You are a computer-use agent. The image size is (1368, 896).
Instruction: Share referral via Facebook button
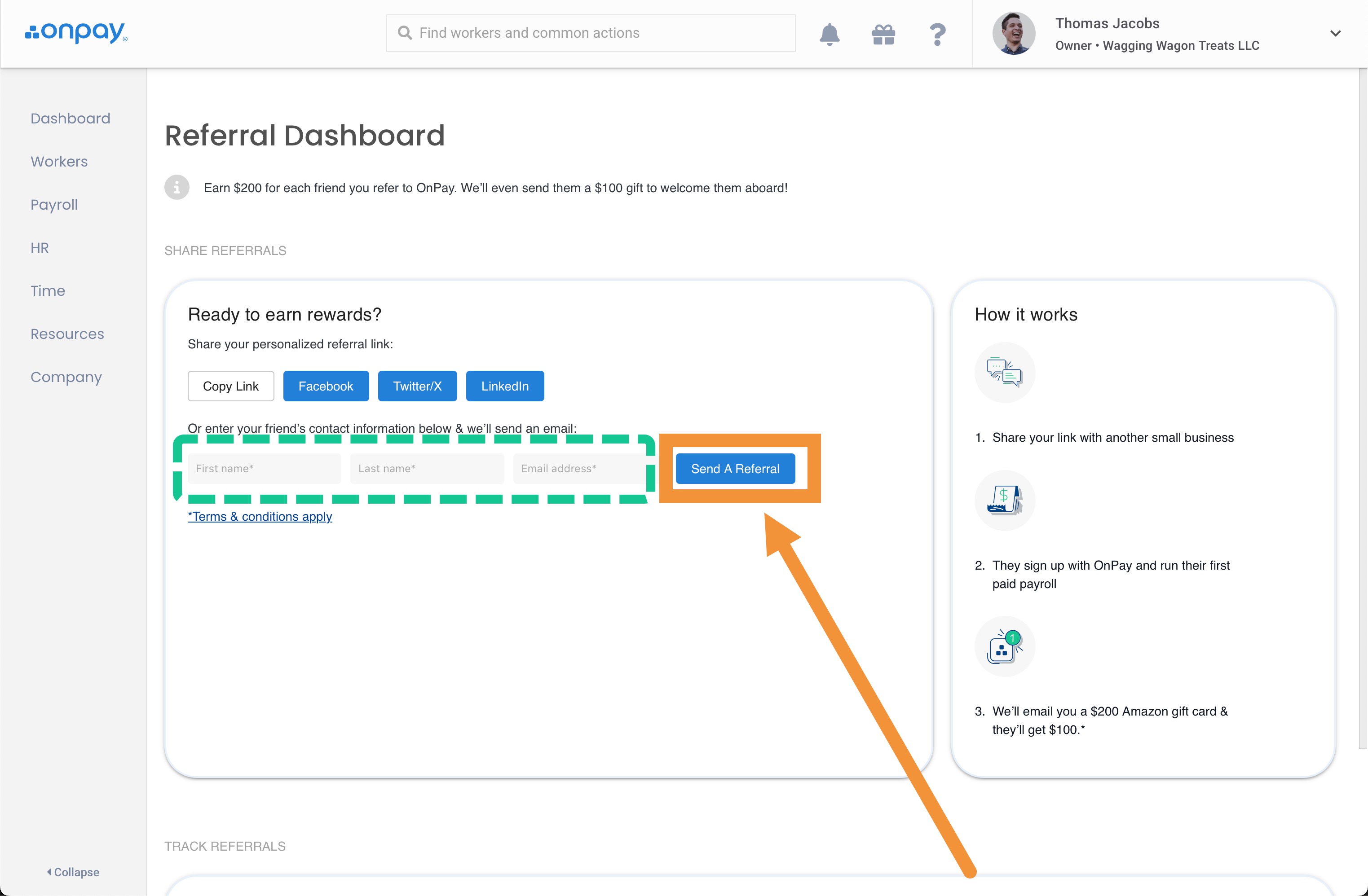(x=325, y=386)
